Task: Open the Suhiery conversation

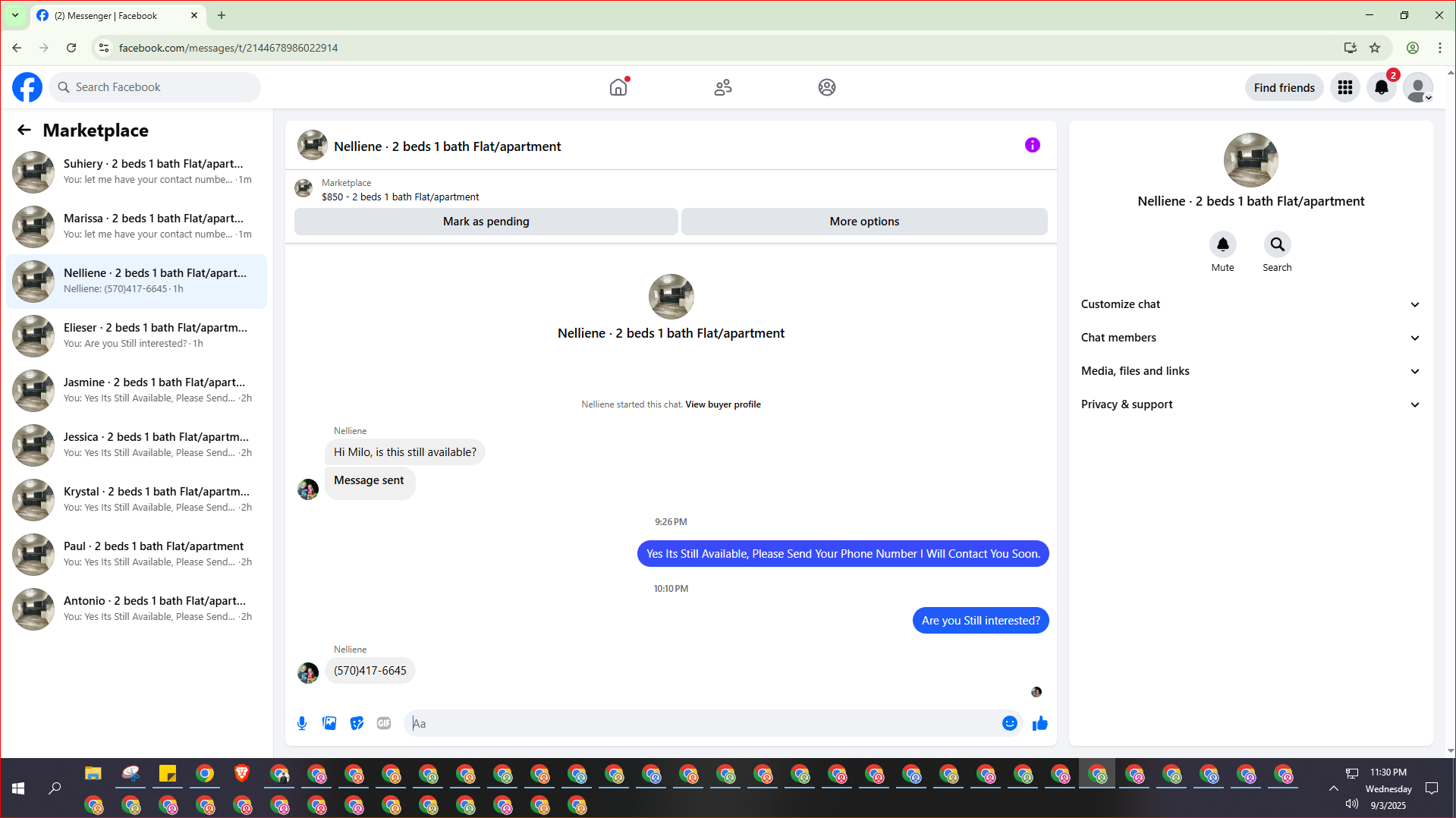Action: (137, 172)
